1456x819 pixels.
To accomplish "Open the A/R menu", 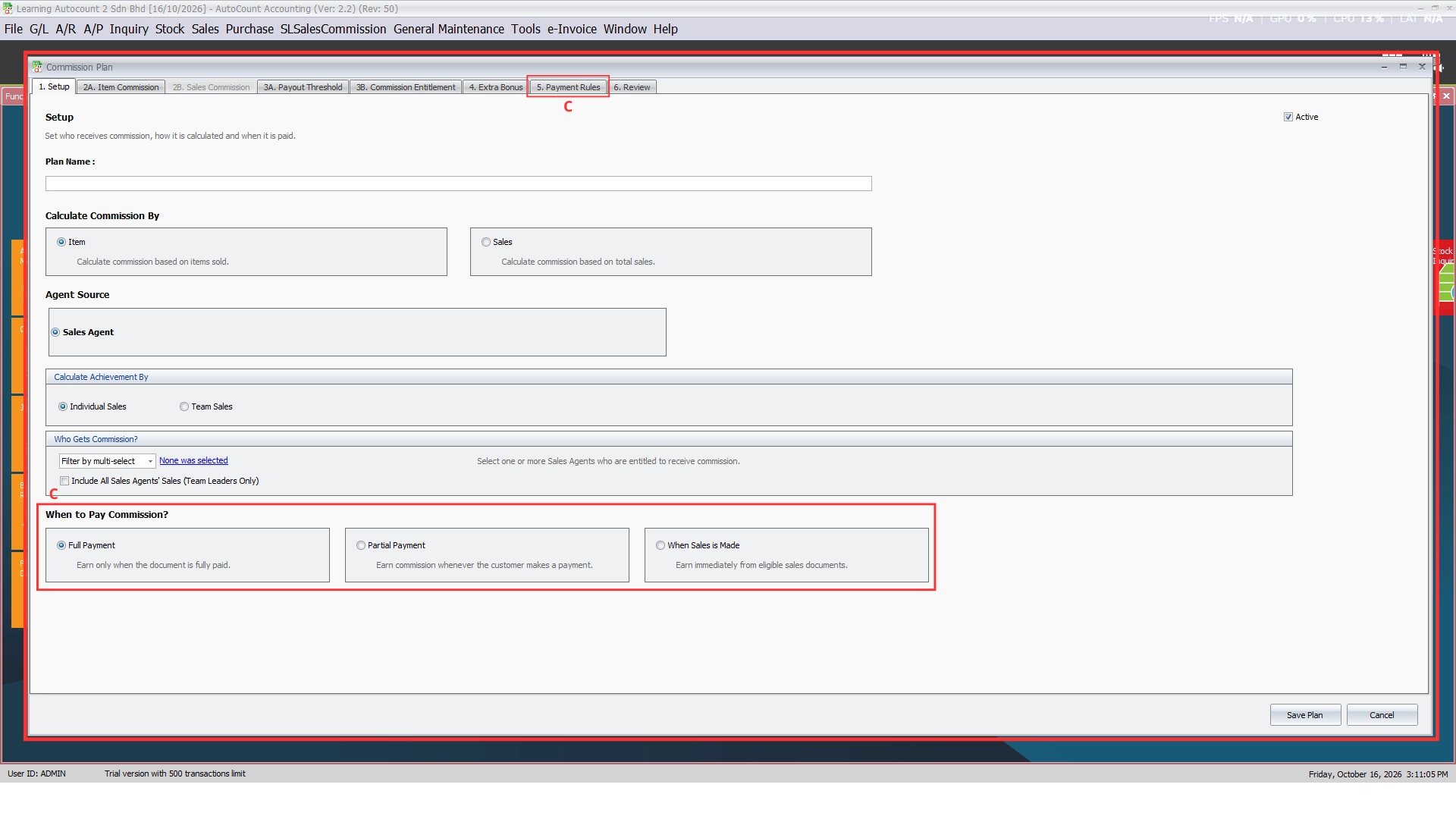I will 66,29.
